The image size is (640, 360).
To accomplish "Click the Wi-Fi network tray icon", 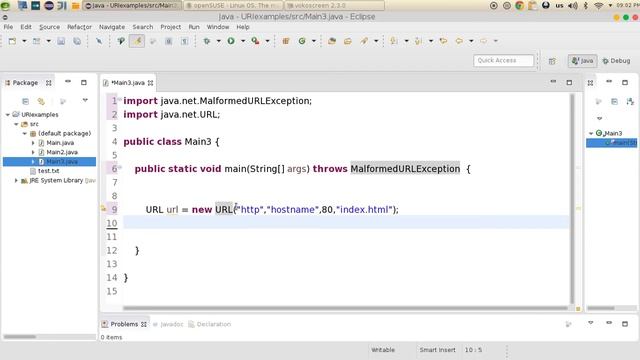I will (598, 6).
